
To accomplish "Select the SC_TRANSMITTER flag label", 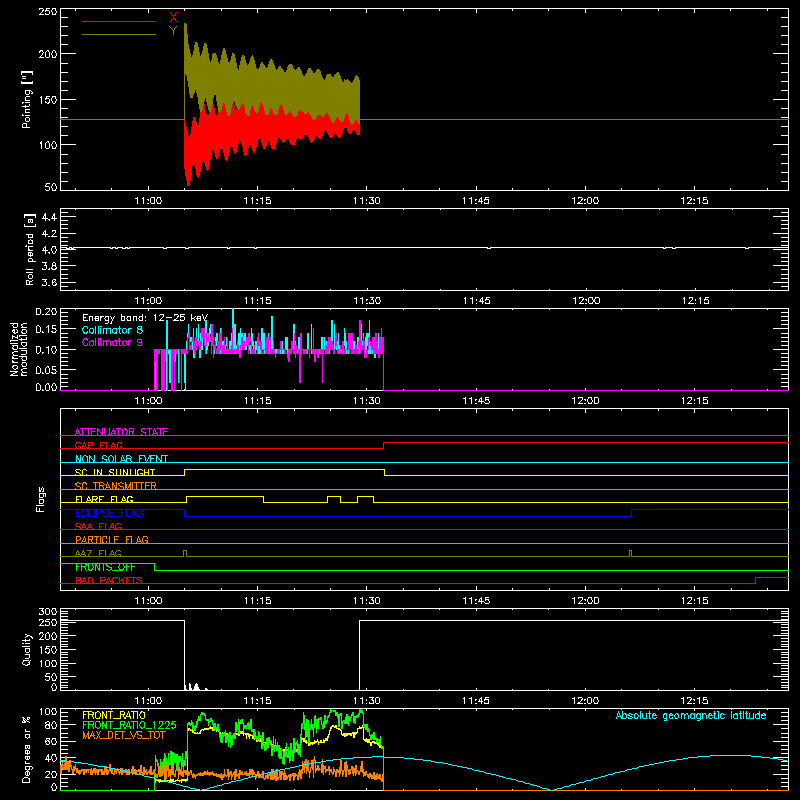I will 116,486.
